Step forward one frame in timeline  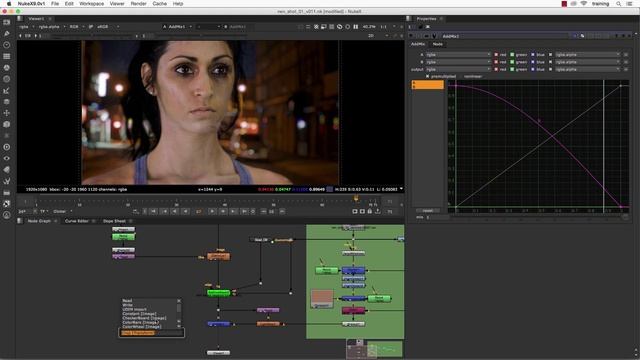pyautogui.click(x=223, y=211)
